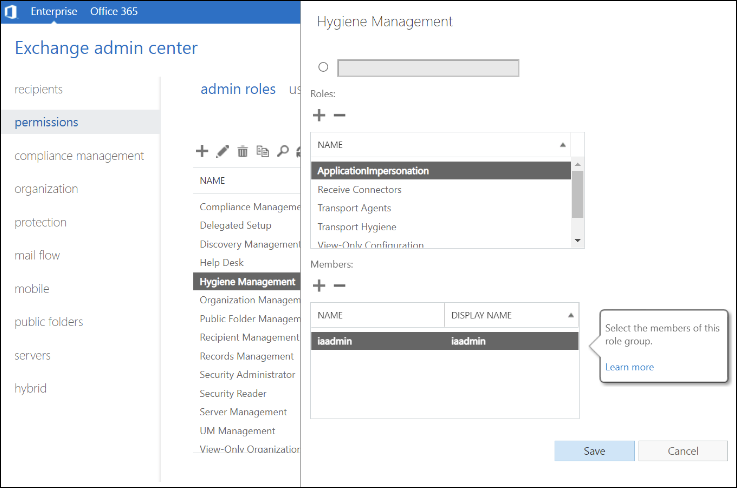Click the search magnifier icon in toolbar

pyautogui.click(x=283, y=152)
